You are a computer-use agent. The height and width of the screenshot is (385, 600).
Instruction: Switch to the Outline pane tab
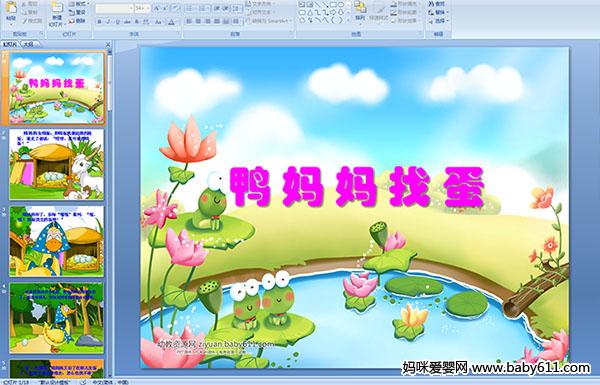pyautogui.click(x=28, y=44)
